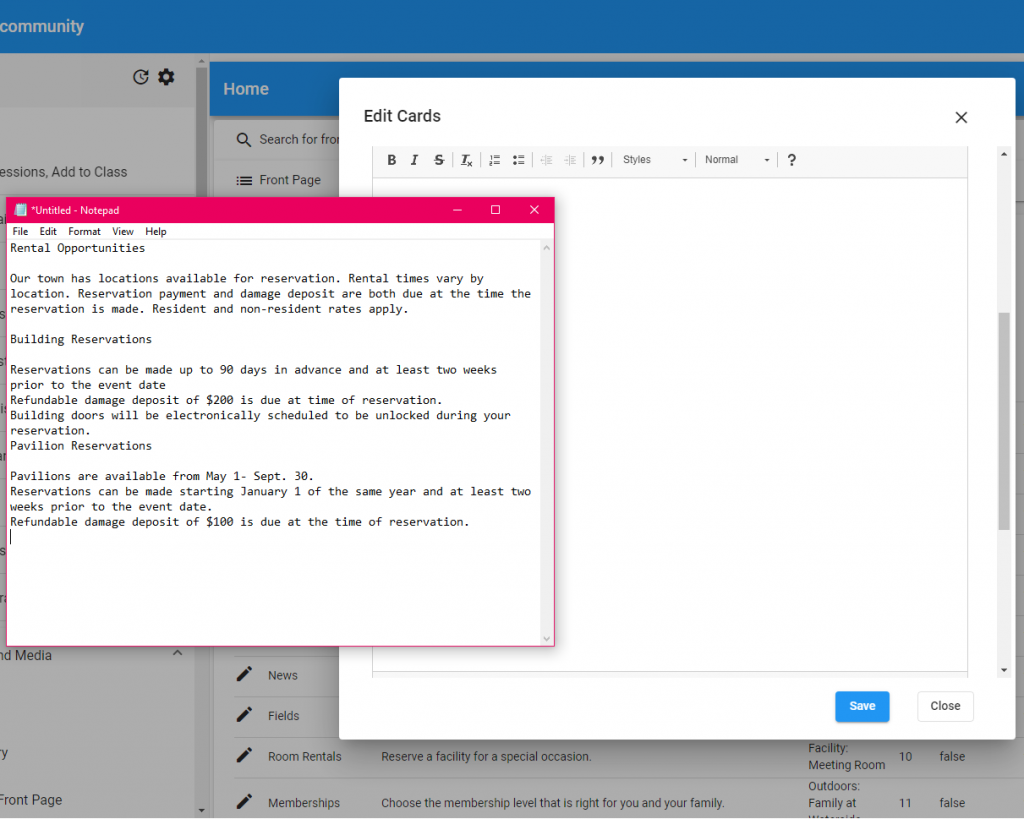The image size is (1024, 819).
Task: Open the Format menu in Notepad
Action: coord(84,231)
